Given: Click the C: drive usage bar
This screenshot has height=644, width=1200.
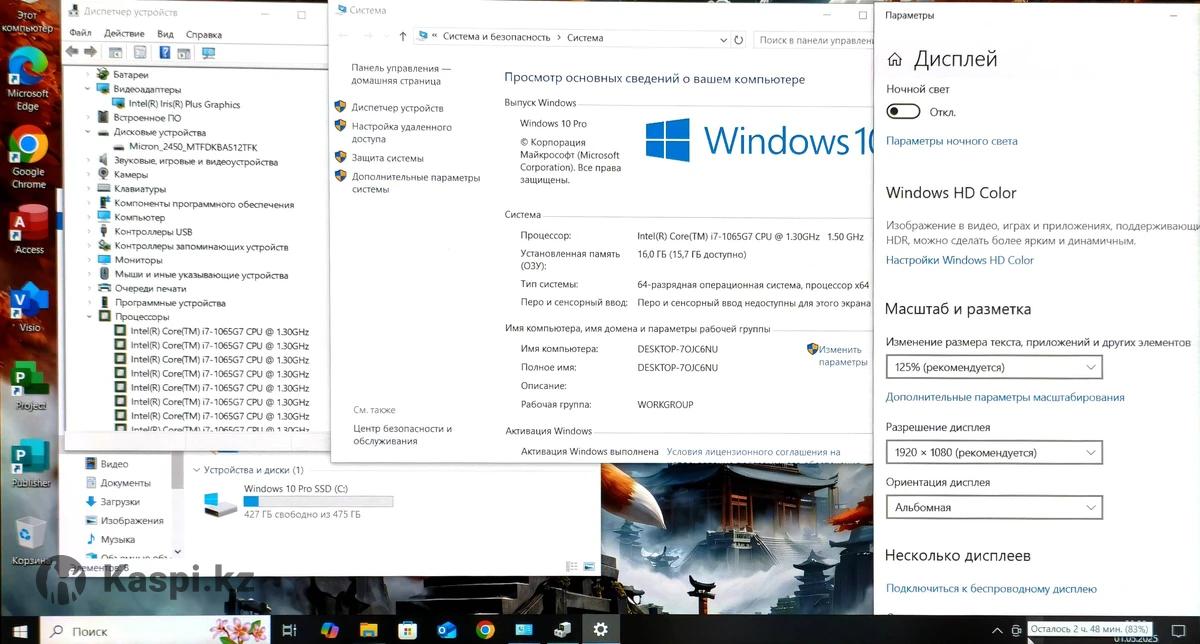Looking at the screenshot, I should click(318, 501).
